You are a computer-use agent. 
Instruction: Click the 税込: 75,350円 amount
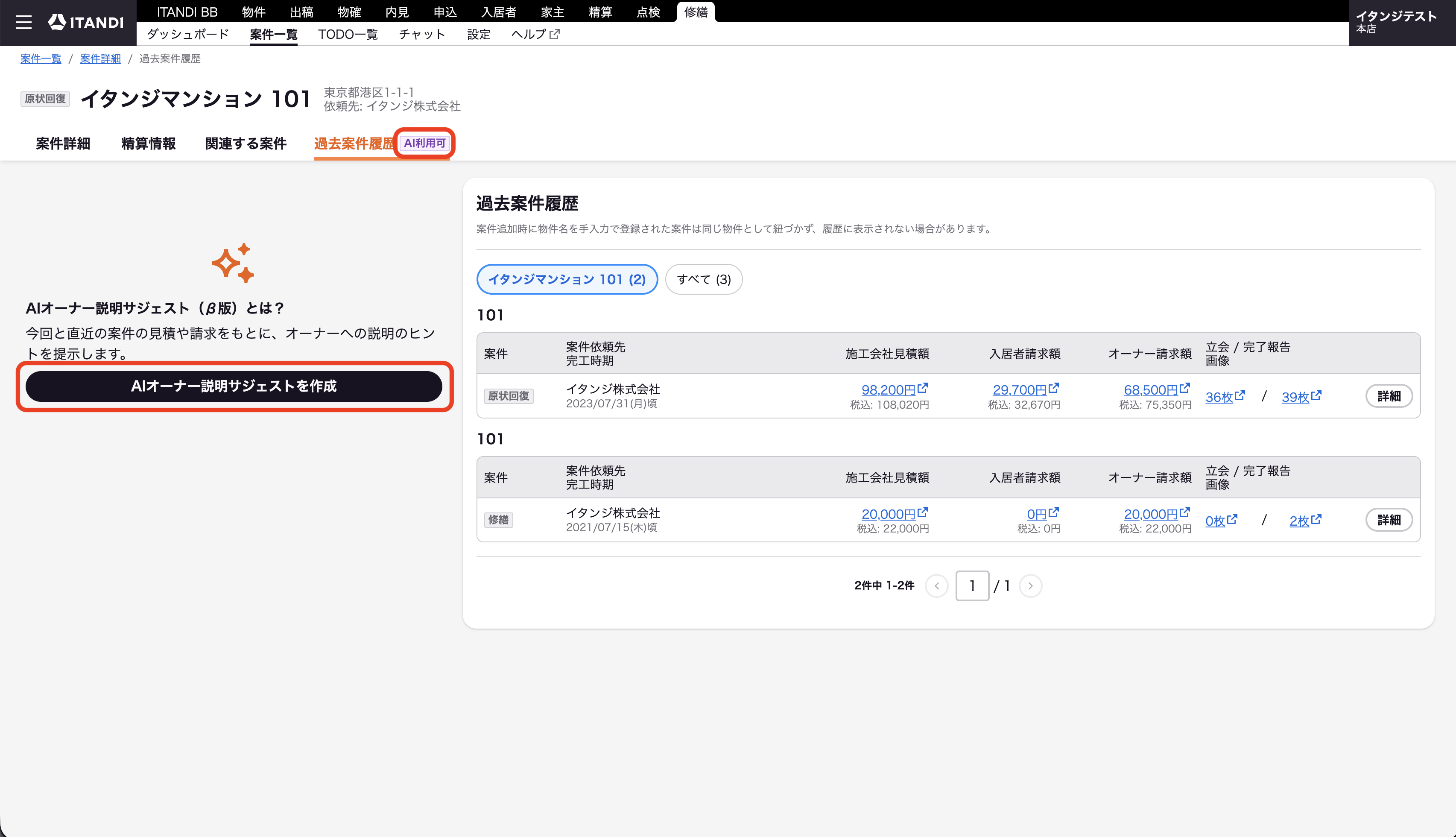(x=1155, y=405)
